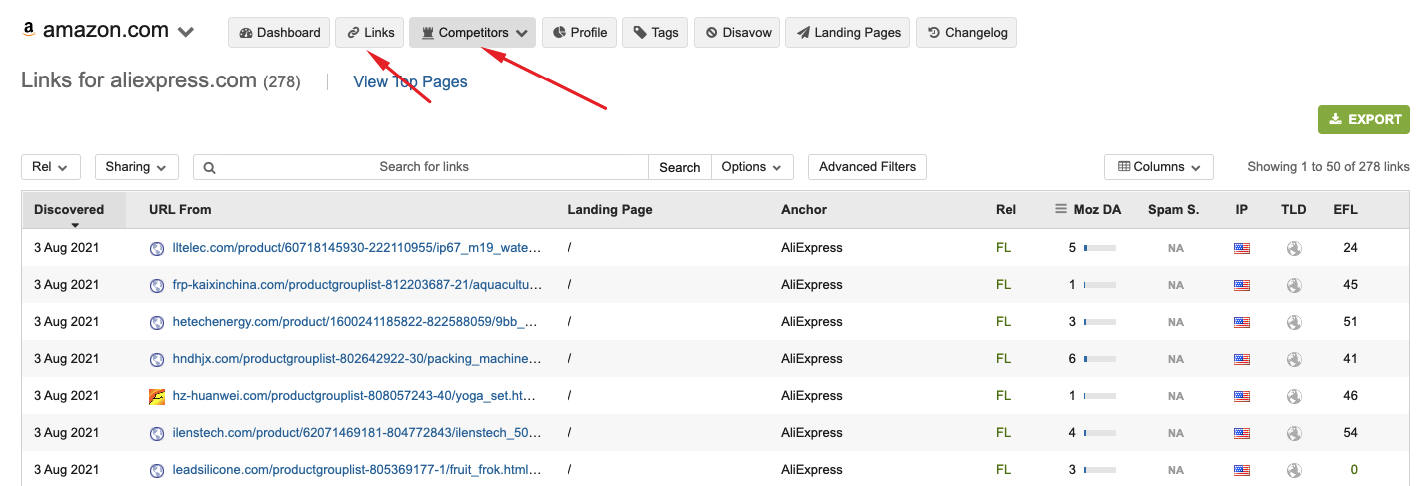The width and height of the screenshot is (1424, 486).
Task: Expand the Columns dropdown
Action: (x=1159, y=167)
